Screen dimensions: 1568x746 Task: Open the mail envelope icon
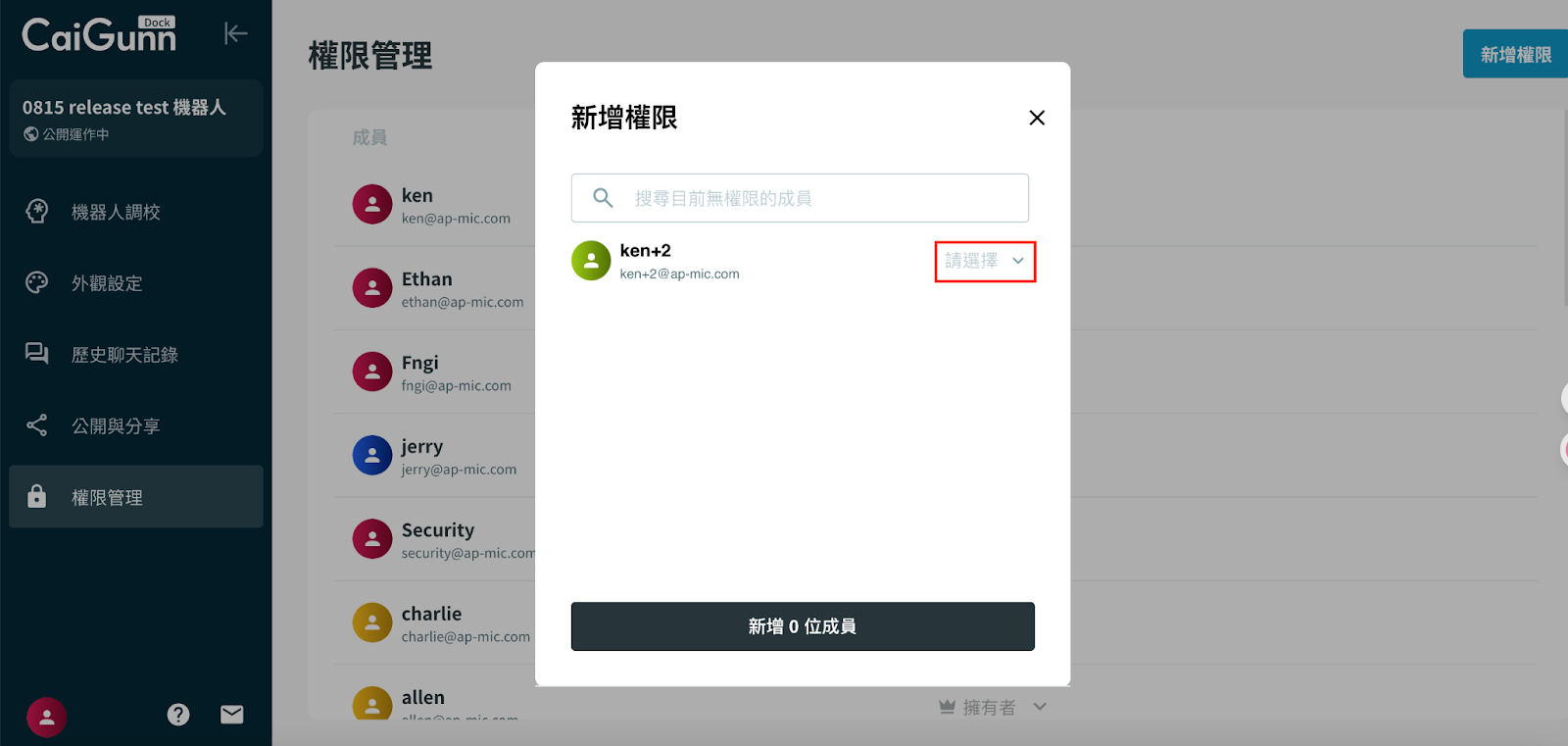(232, 715)
